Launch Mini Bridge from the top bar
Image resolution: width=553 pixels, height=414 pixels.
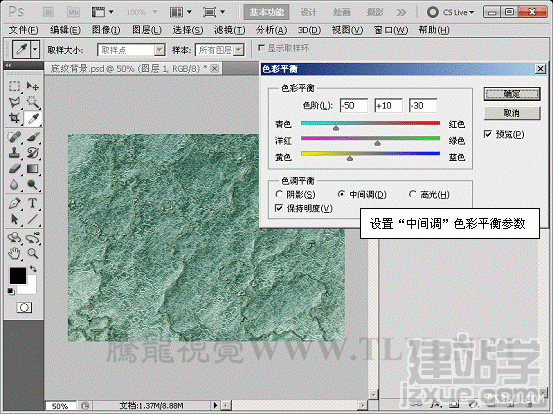click(73, 12)
